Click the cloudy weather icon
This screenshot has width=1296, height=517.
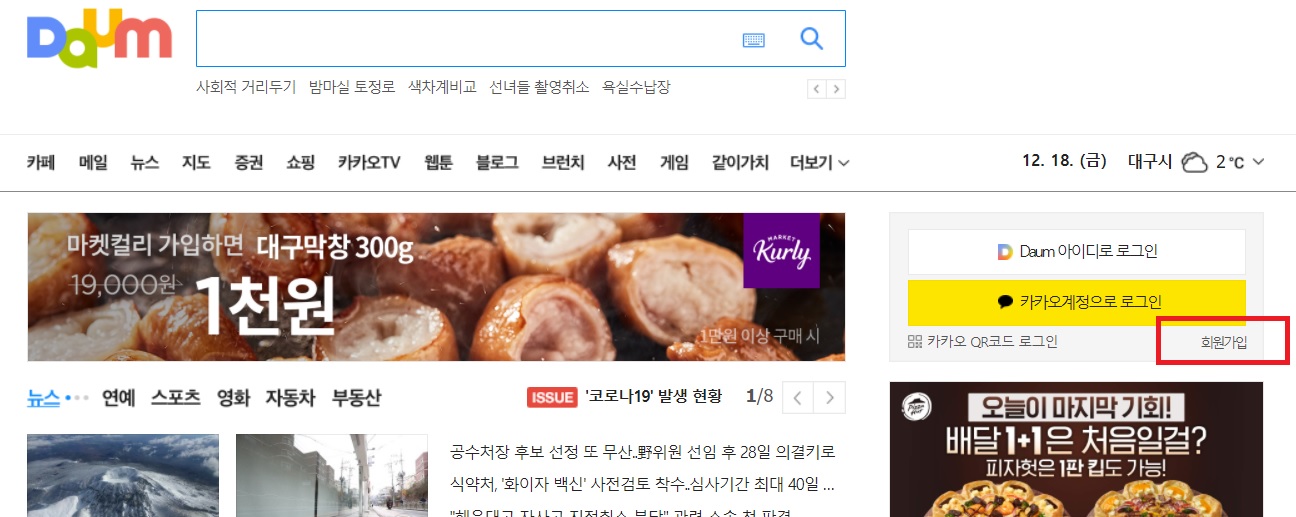coord(1194,162)
